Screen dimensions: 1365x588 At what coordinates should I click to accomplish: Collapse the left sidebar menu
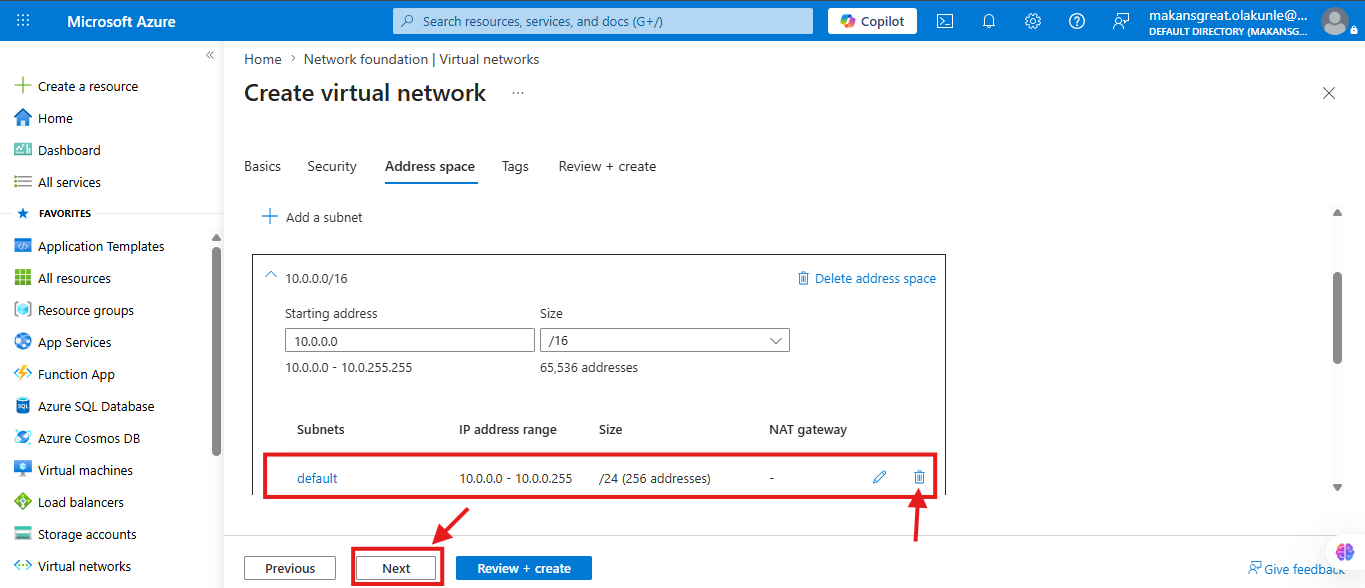click(x=210, y=55)
